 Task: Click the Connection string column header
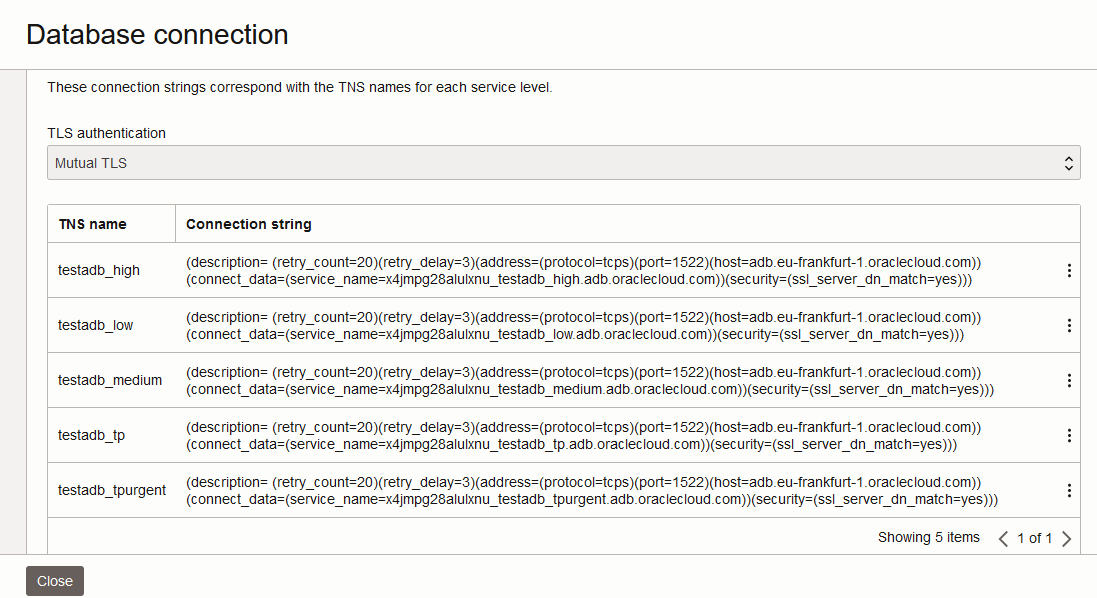pyautogui.click(x=249, y=224)
